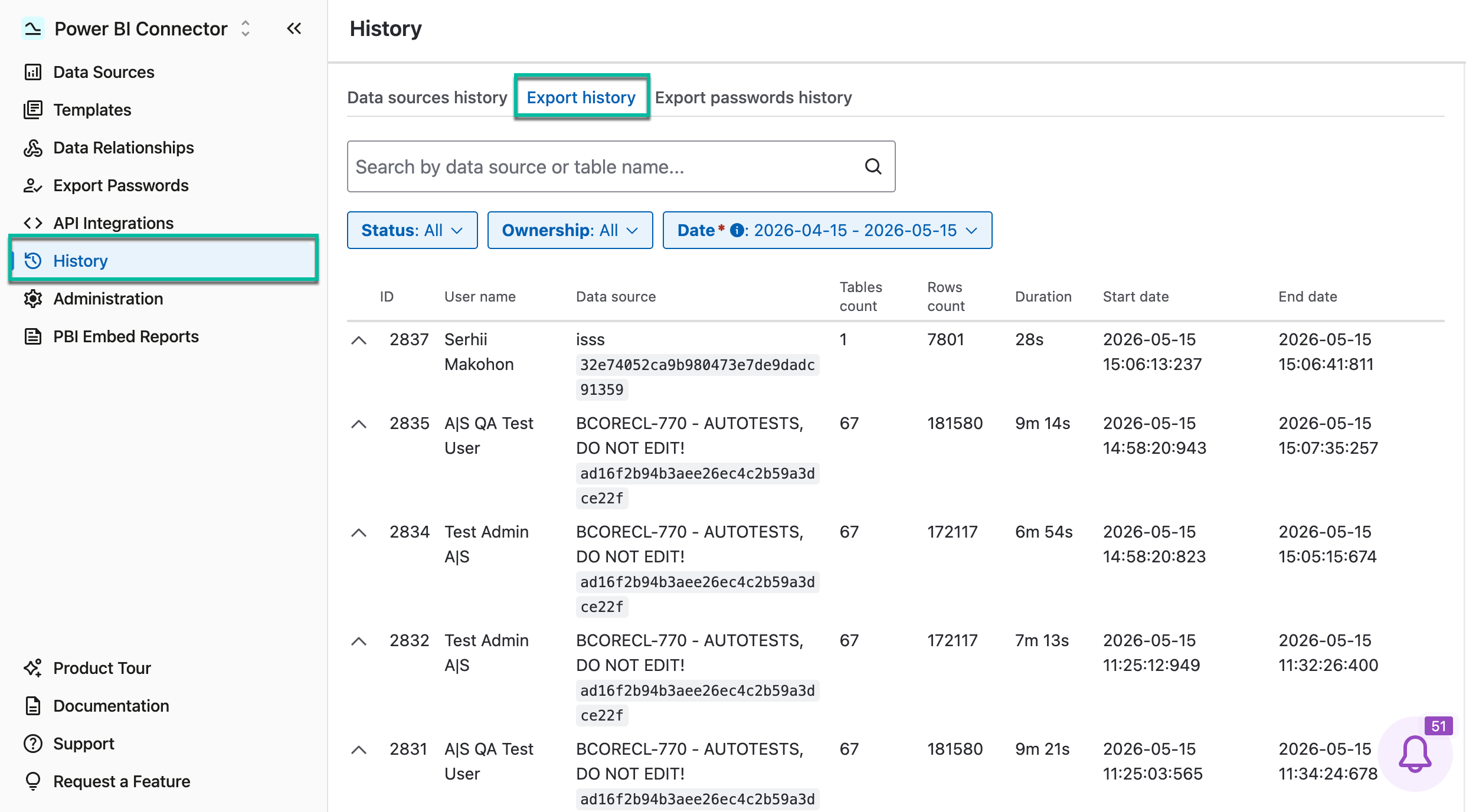Click the ID column header
The width and height of the screenshot is (1466, 812).
tap(387, 297)
